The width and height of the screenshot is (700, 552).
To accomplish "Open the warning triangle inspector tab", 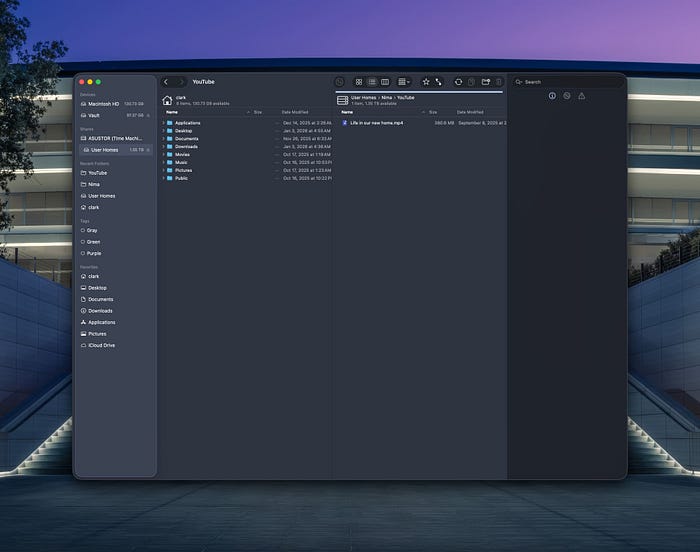I will click(x=581, y=96).
